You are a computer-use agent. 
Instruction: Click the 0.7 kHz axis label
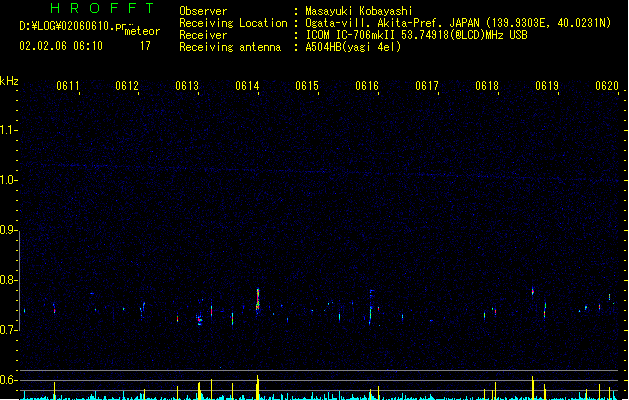(x=8, y=330)
